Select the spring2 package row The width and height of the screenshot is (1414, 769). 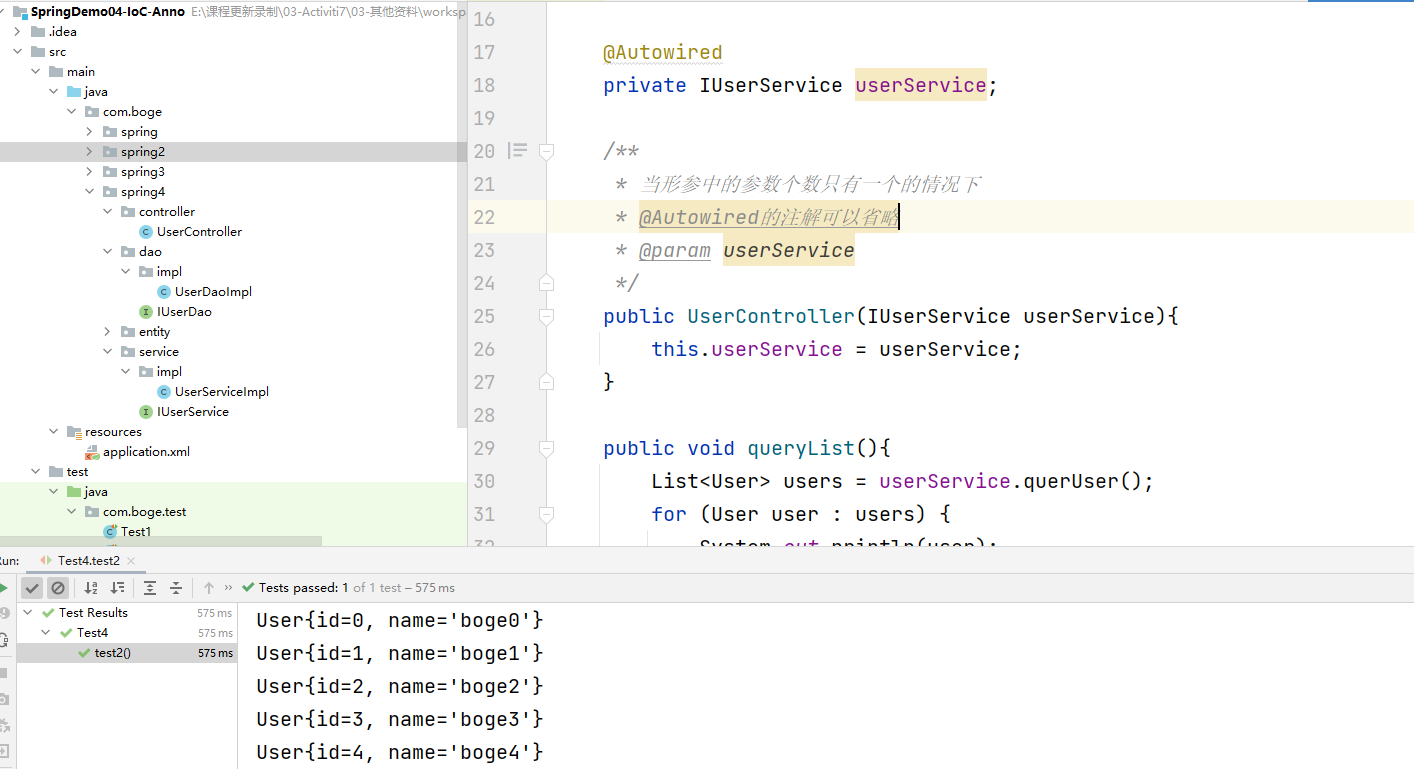pos(233,152)
